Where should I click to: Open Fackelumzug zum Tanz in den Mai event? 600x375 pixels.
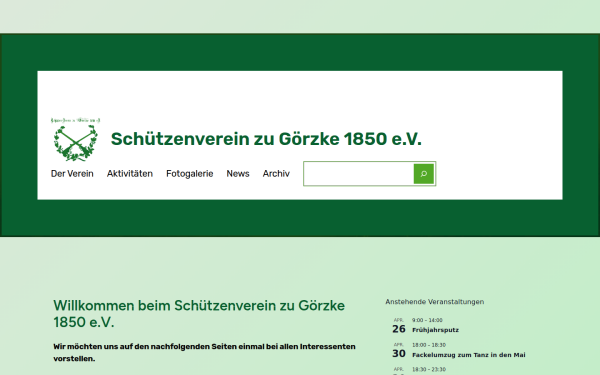[x=468, y=355]
